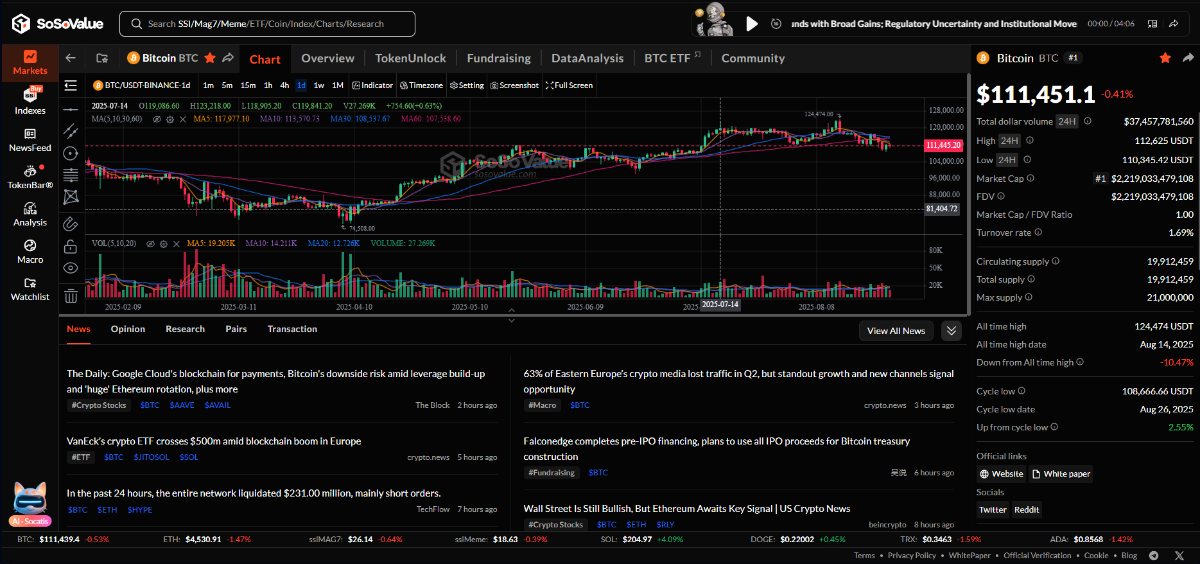Toggle favorite star in right Bitcoin panel
1200x564 pixels.
(1165, 58)
